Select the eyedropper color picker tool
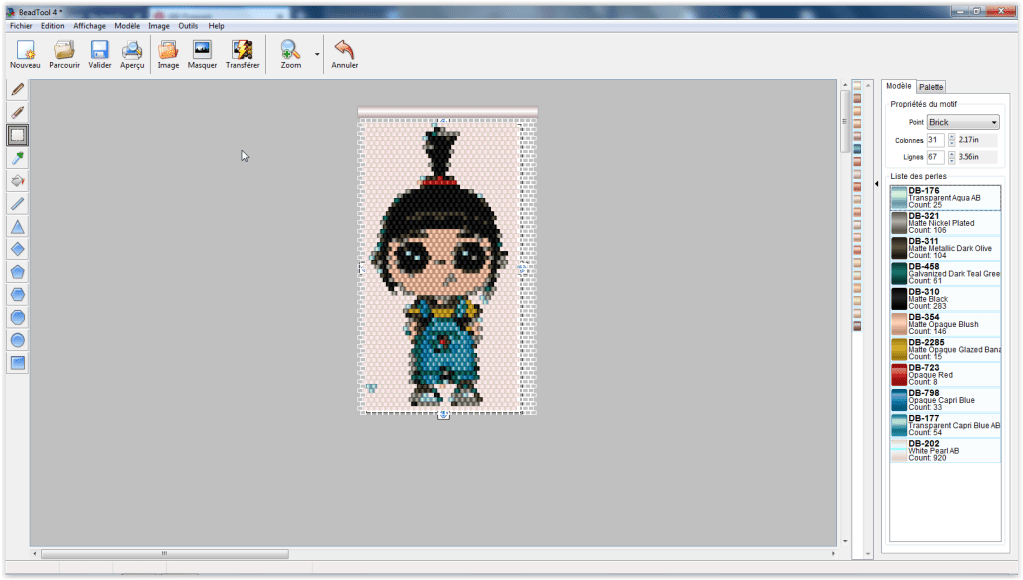This screenshot has width=1023, height=580. (x=17, y=157)
